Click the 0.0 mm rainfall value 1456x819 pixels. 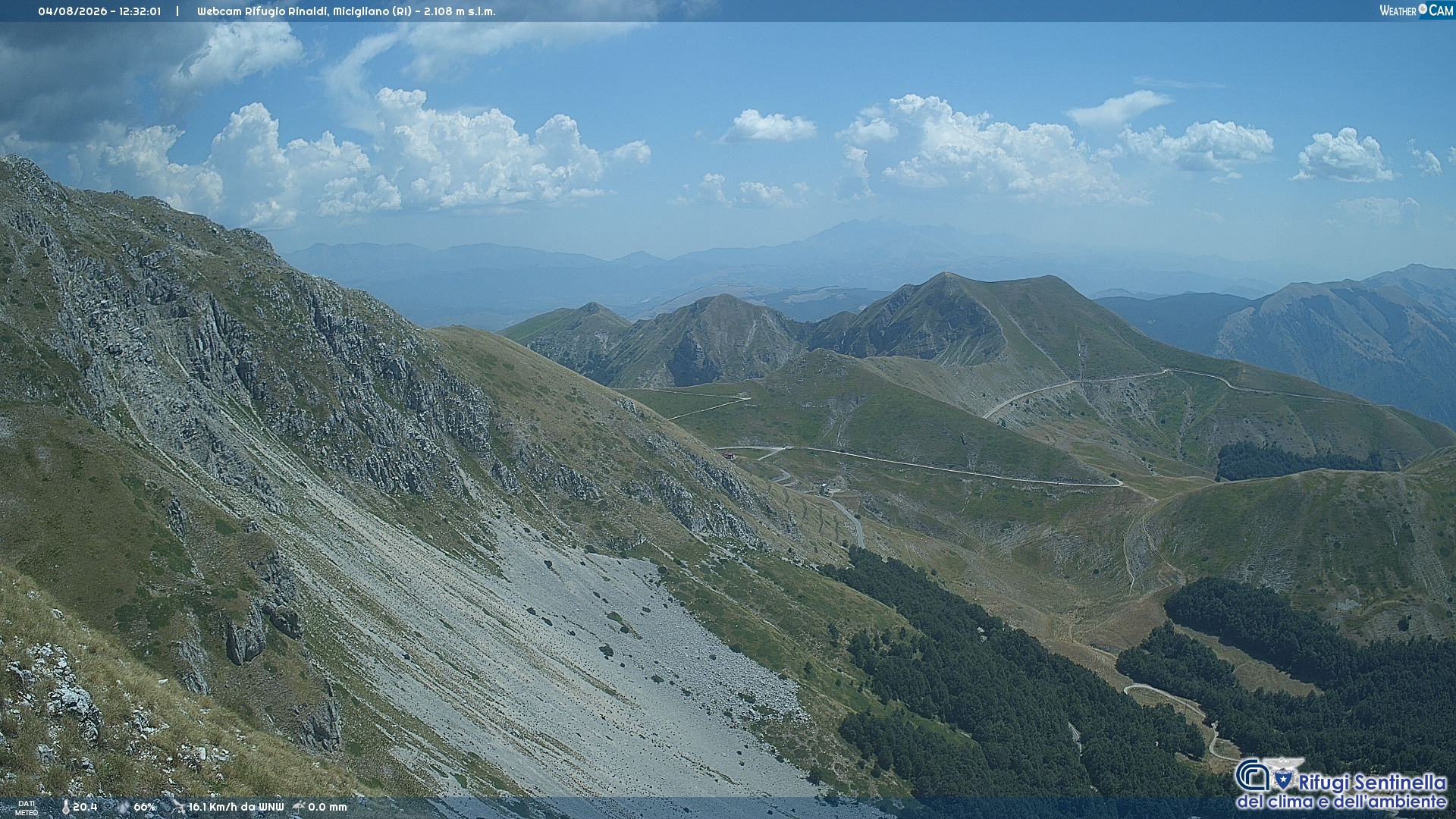(x=328, y=807)
